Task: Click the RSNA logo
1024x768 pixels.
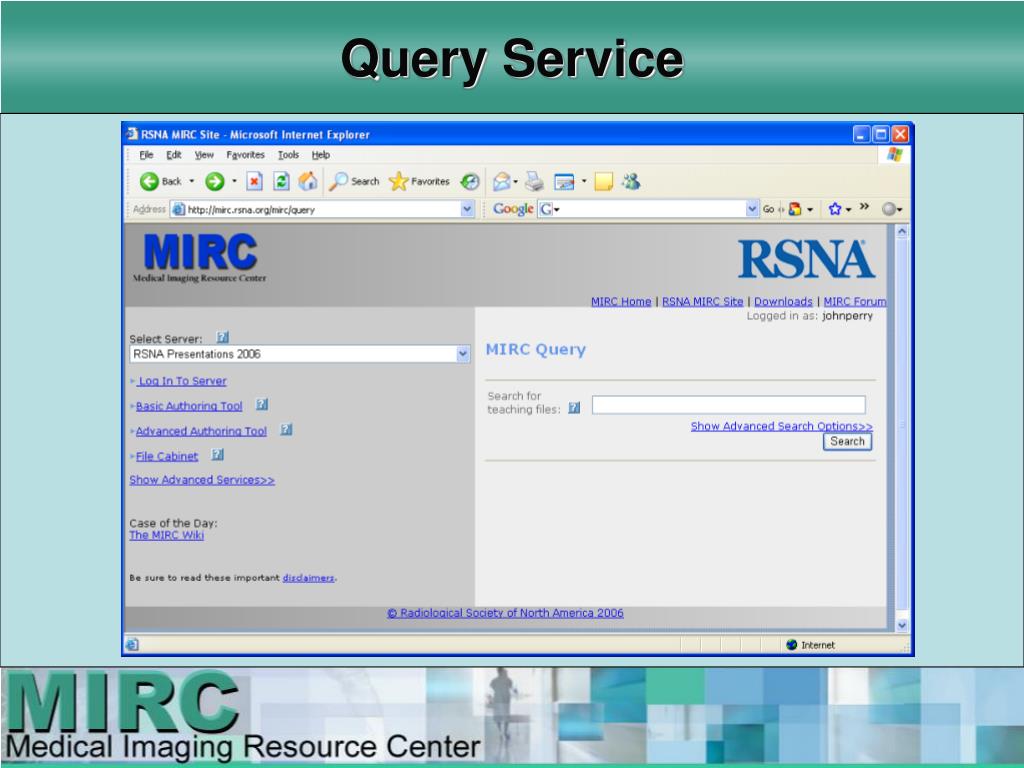Action: [807, 259]
